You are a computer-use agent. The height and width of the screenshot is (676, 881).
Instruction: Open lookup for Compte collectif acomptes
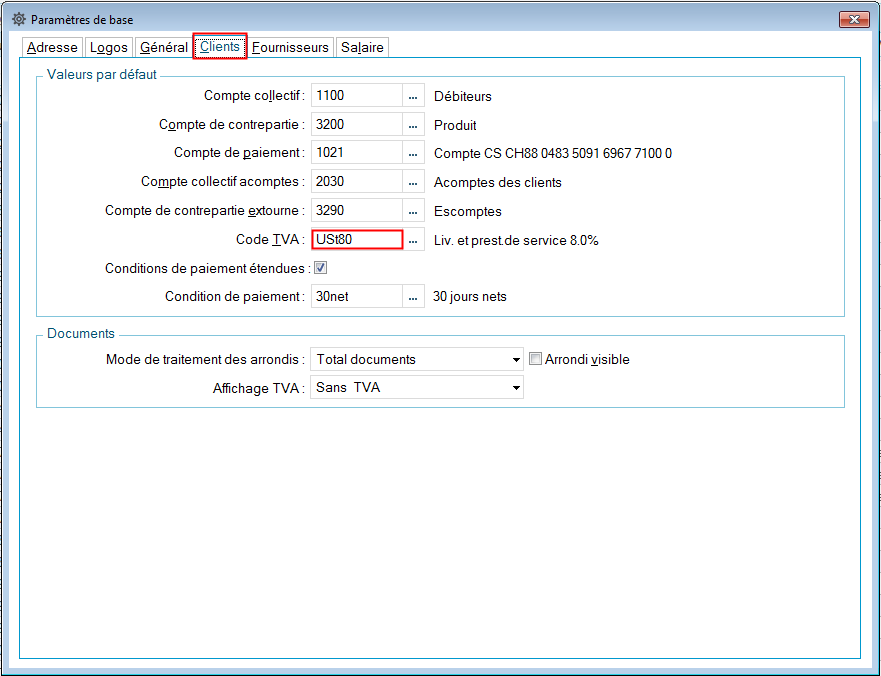(413, 182)
